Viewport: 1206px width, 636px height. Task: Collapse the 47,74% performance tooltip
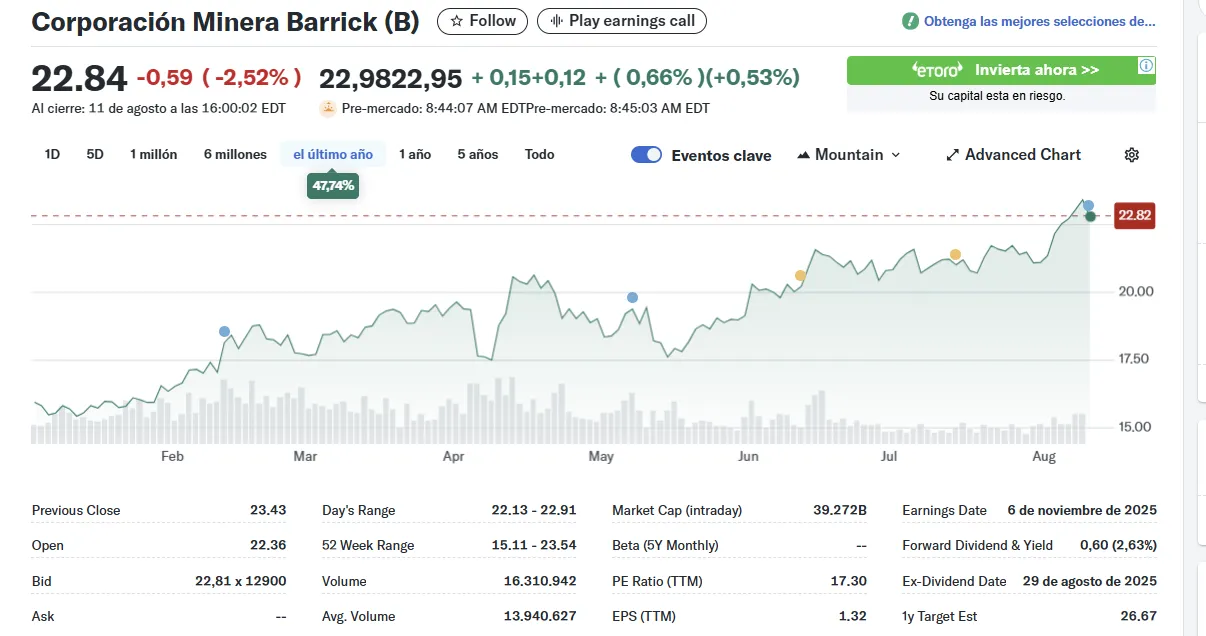332,185
